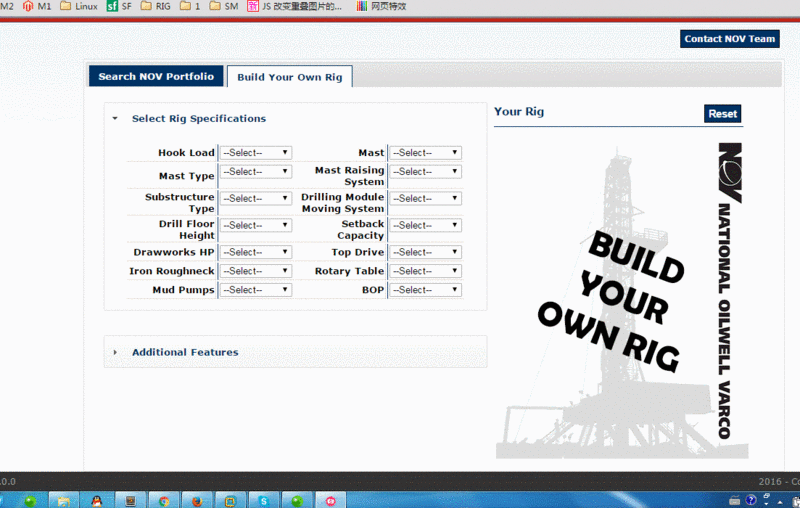Open the green orb app beside Skype

297,501
